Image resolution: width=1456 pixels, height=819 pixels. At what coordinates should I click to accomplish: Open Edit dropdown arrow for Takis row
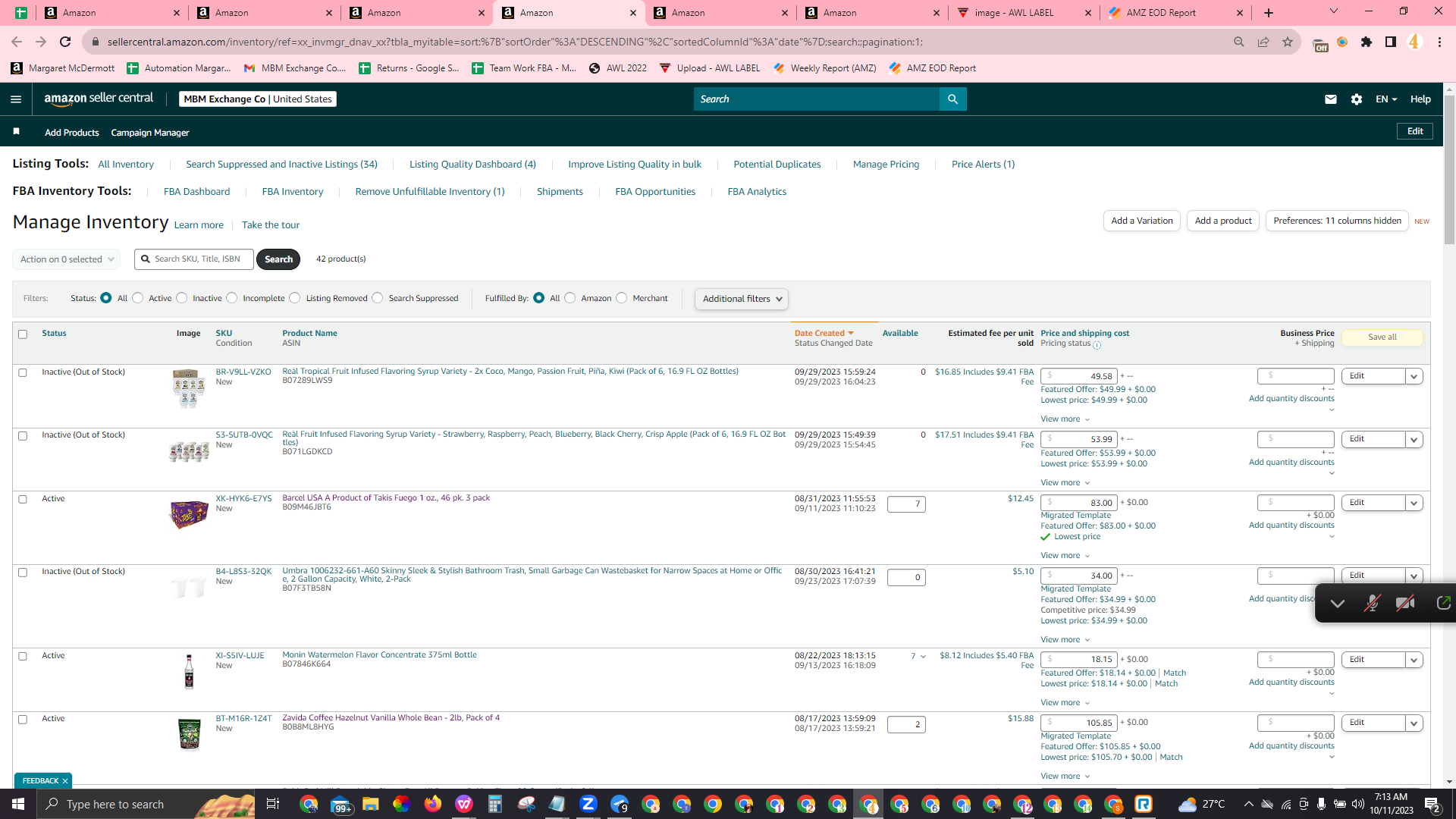(x=1414, y=503)
